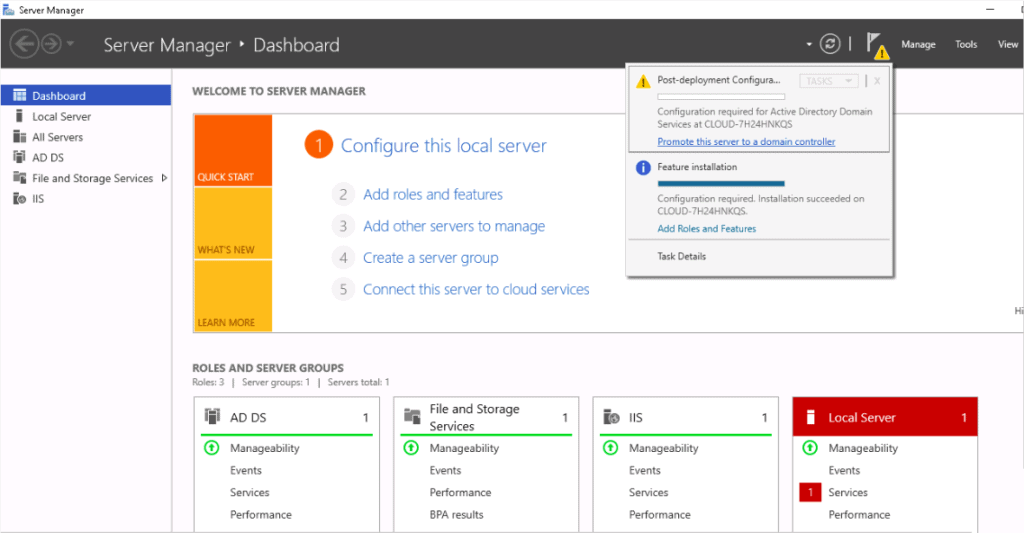
Task: Click red alert badge beside Local Server Services
Action: pos(810,493)
